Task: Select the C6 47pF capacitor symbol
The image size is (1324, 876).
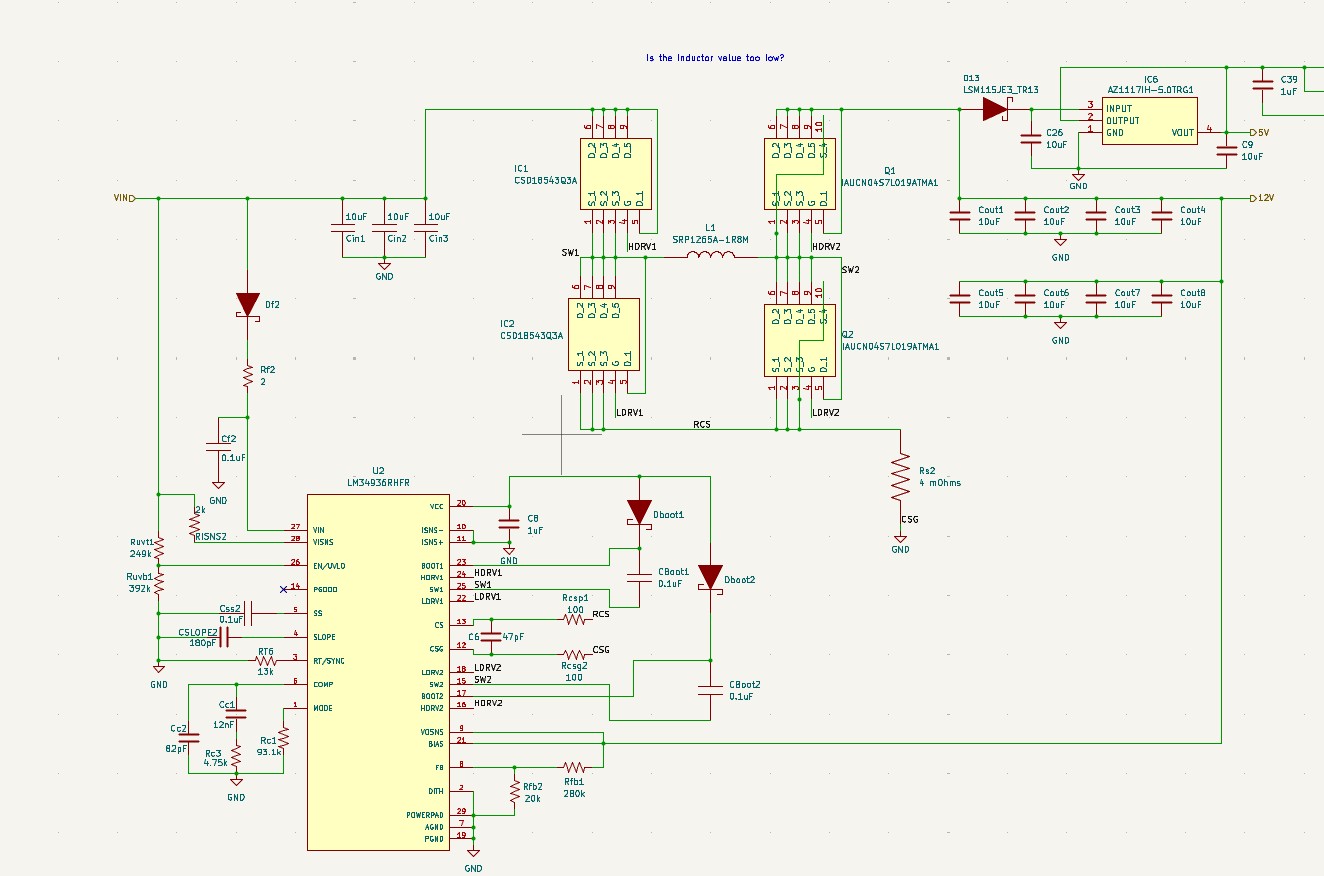Action: tap(490, 636)
